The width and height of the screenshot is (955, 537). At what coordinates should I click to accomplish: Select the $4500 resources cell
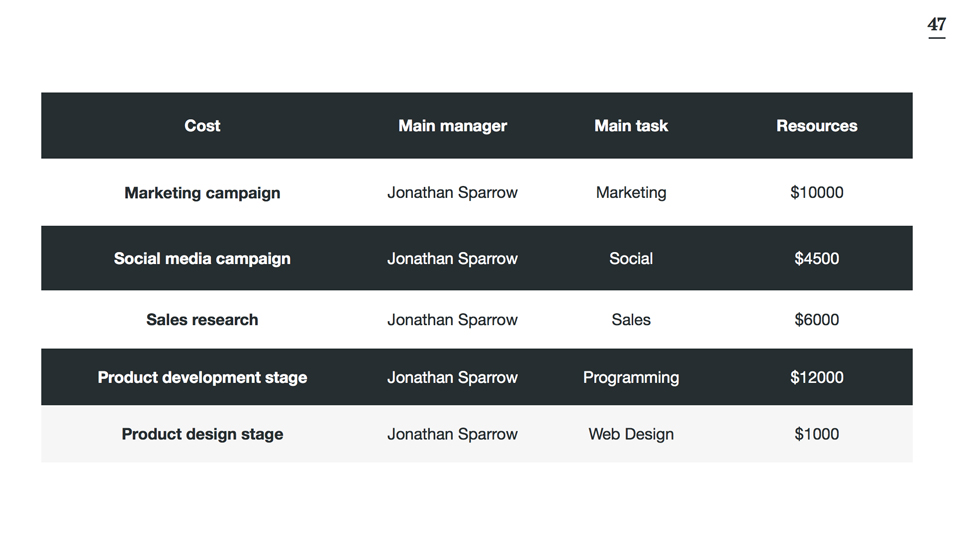click(816, 258)
